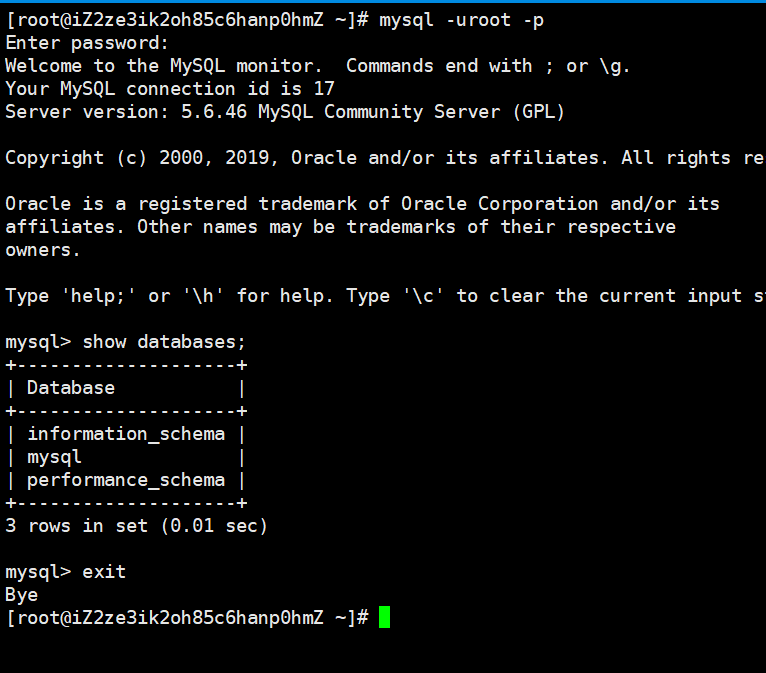Click the 'affiliates. Other names' text line

pos(340,227)
